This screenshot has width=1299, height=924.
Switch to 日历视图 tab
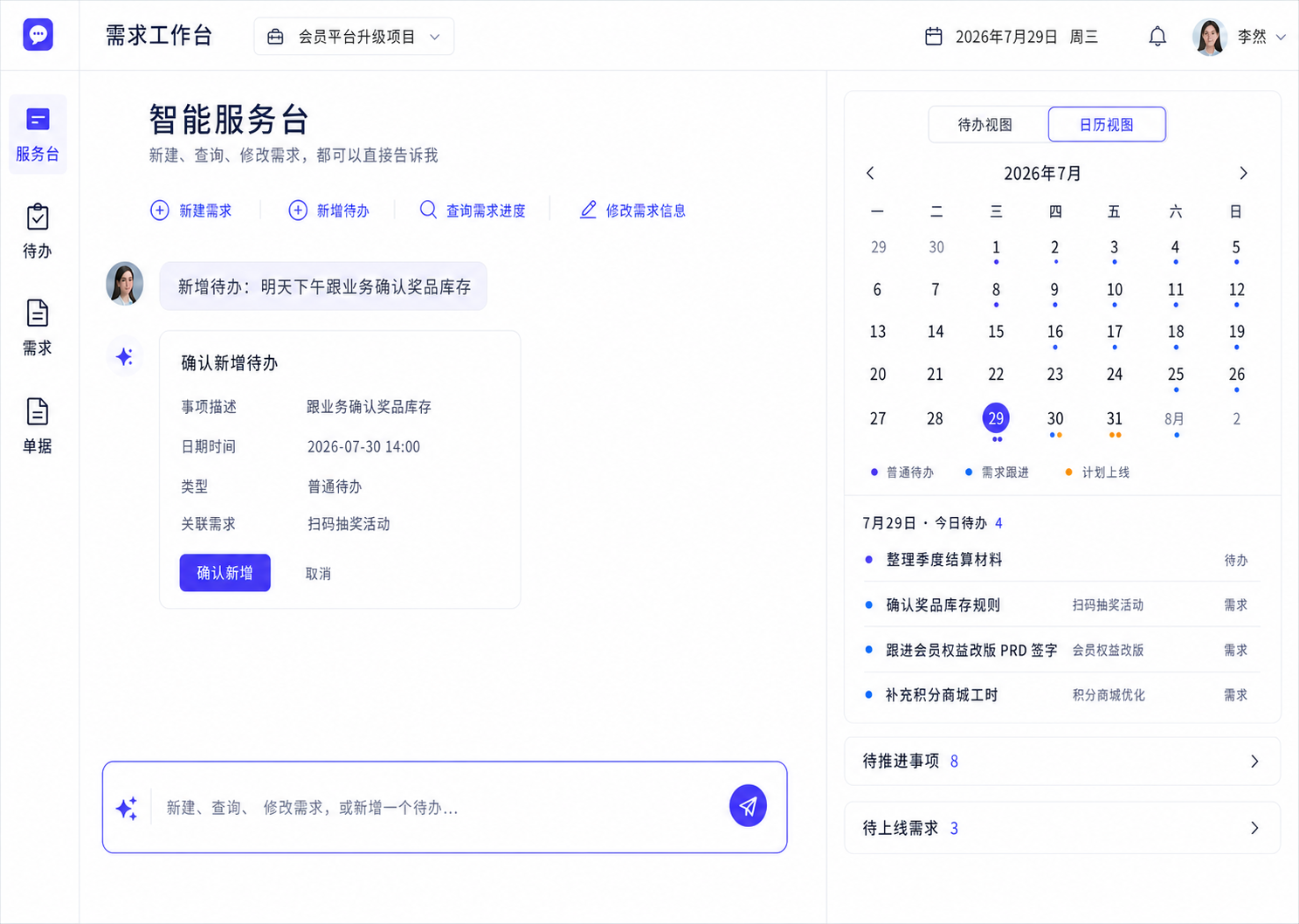pos(1107,125)
